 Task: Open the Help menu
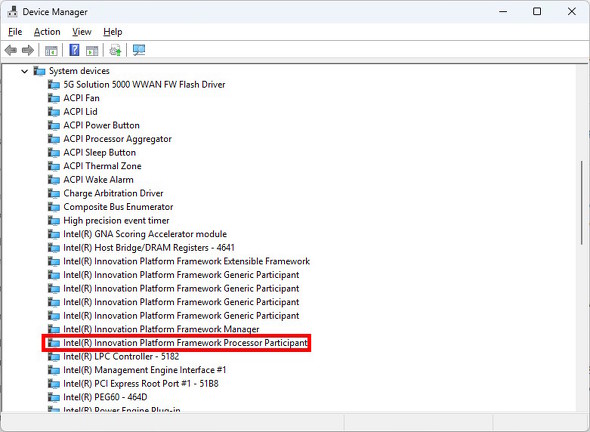(x=113, y=32)
